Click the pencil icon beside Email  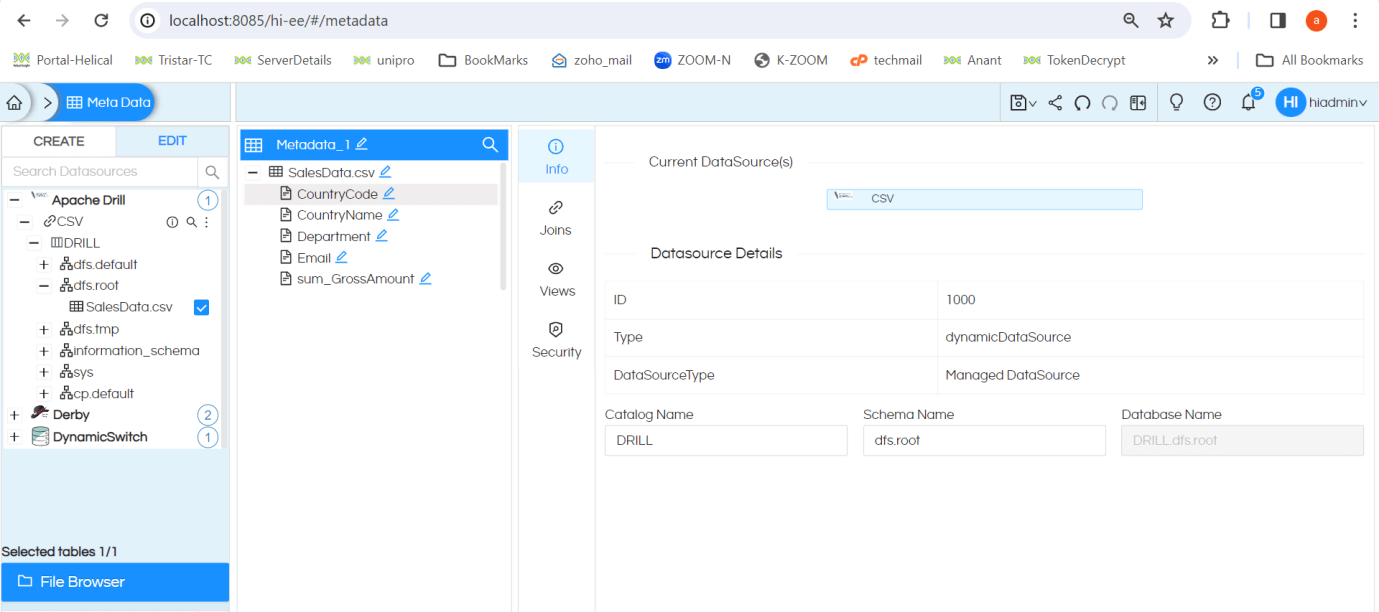341,257
